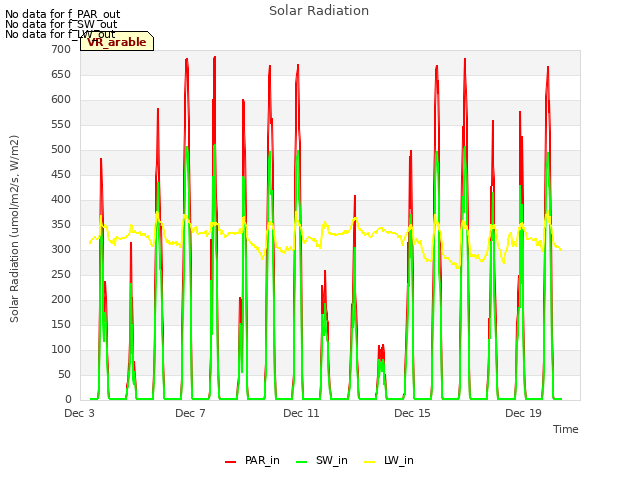Click the 450 y-axis tick label

coord(61,175)
